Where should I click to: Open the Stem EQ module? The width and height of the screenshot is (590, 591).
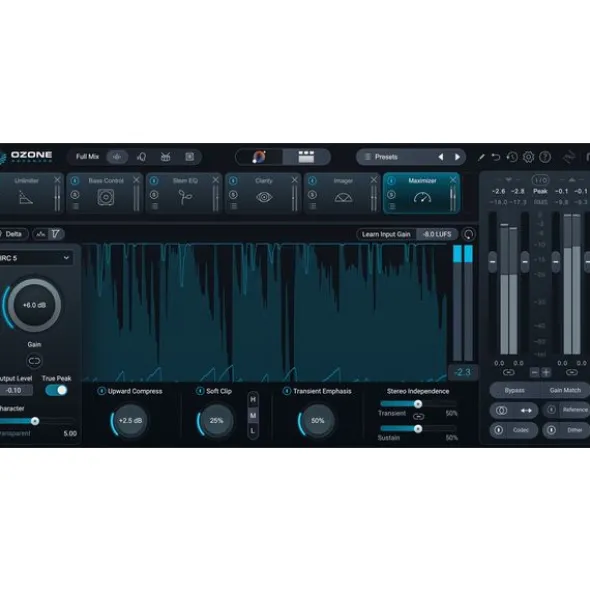click(185, 193)
